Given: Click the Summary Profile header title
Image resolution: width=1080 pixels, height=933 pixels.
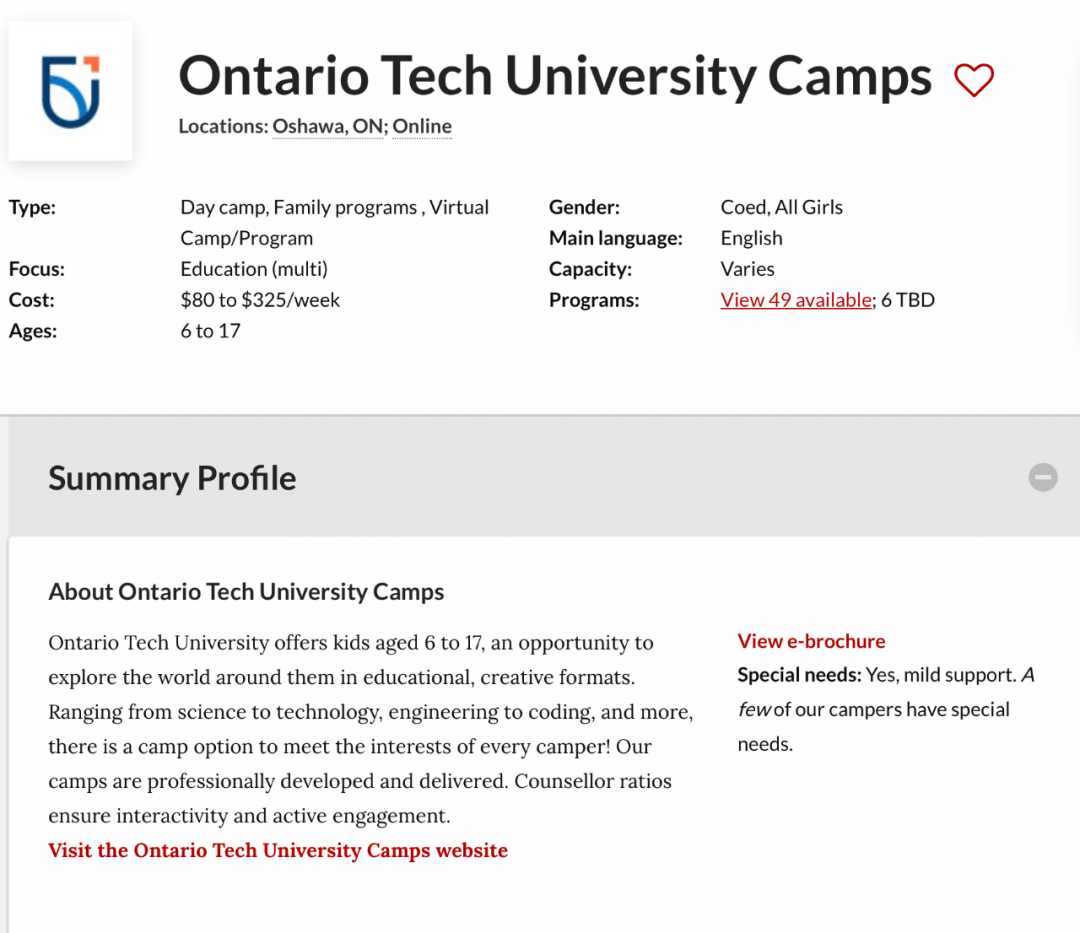Looking at the screenshot, I should click(x=172, y=478).
